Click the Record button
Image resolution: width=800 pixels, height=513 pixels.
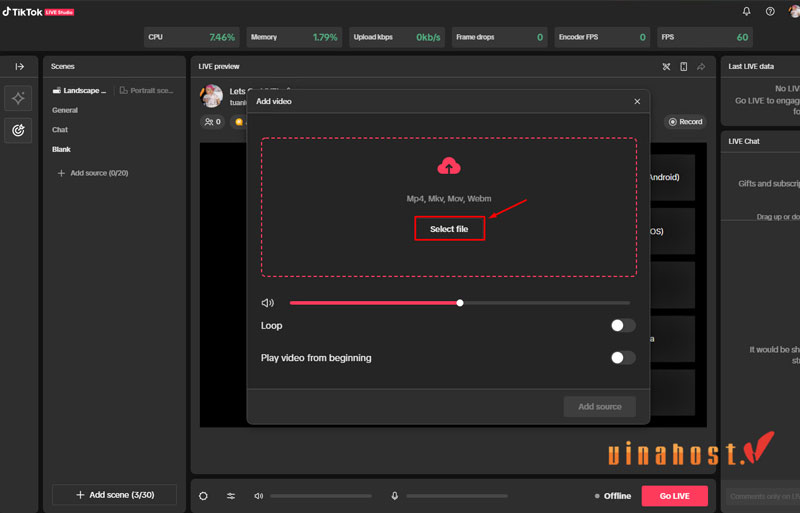tap(685, 121)
